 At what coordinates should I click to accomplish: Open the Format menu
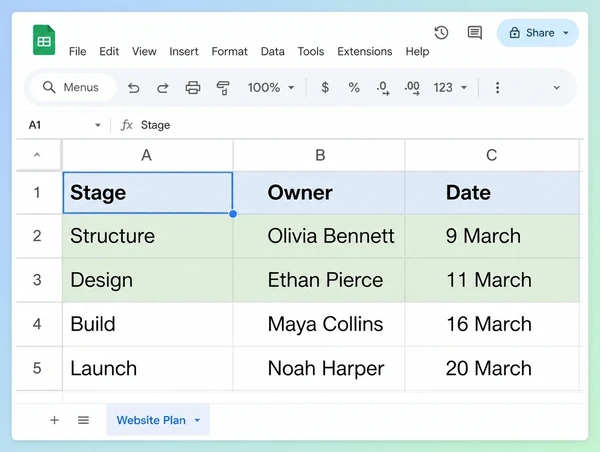(229, 51)
